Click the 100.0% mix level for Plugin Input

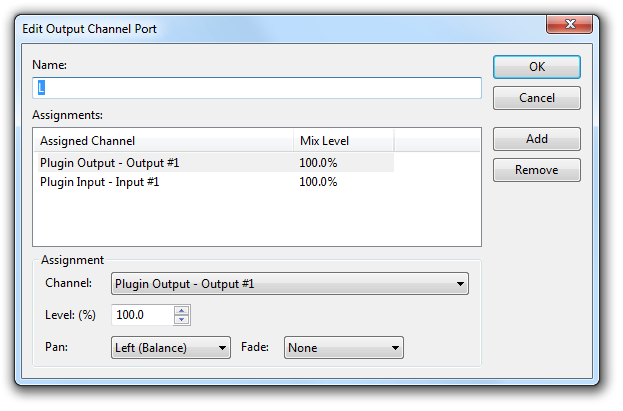click(318, 182)
